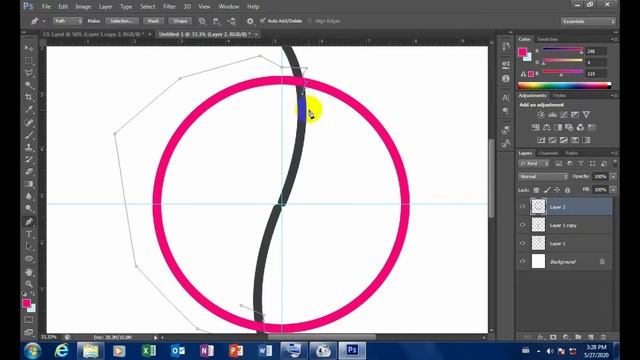Open the Layers panel flyout menu
The width and height of the screenshot is (640, 360).
614,153
